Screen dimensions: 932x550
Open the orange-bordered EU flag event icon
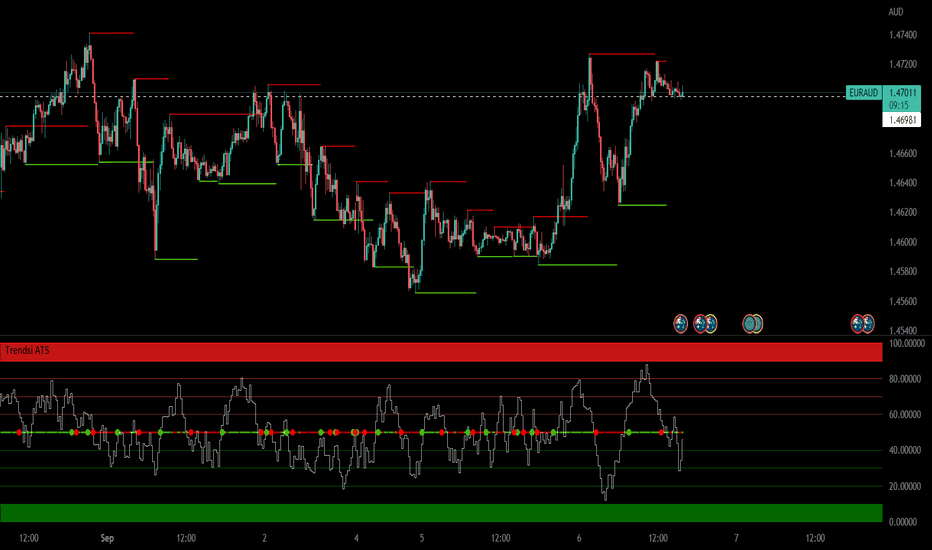coord(750,323)
